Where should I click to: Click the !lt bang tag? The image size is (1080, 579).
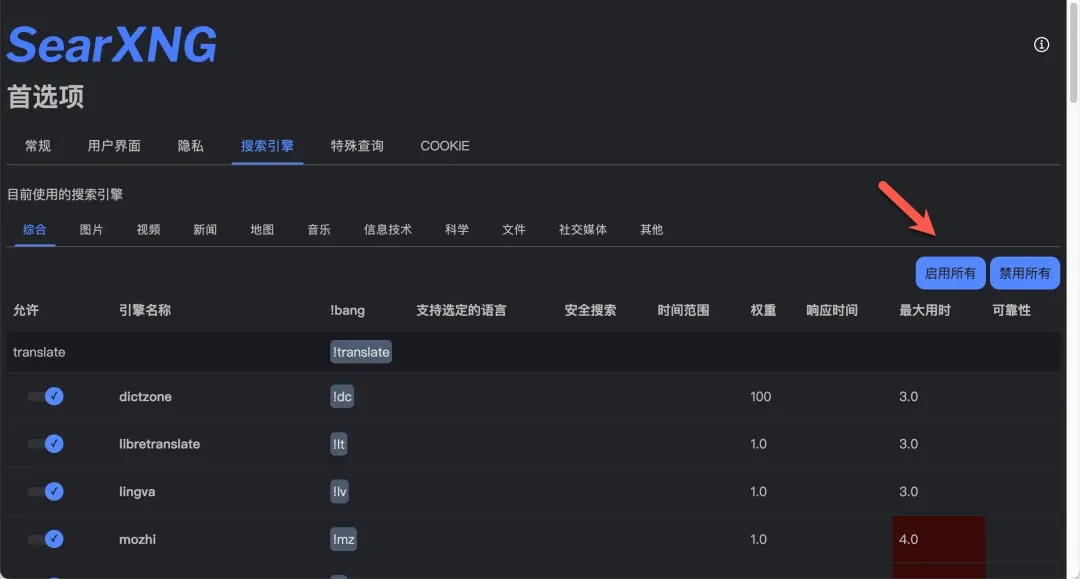[338, 444]
